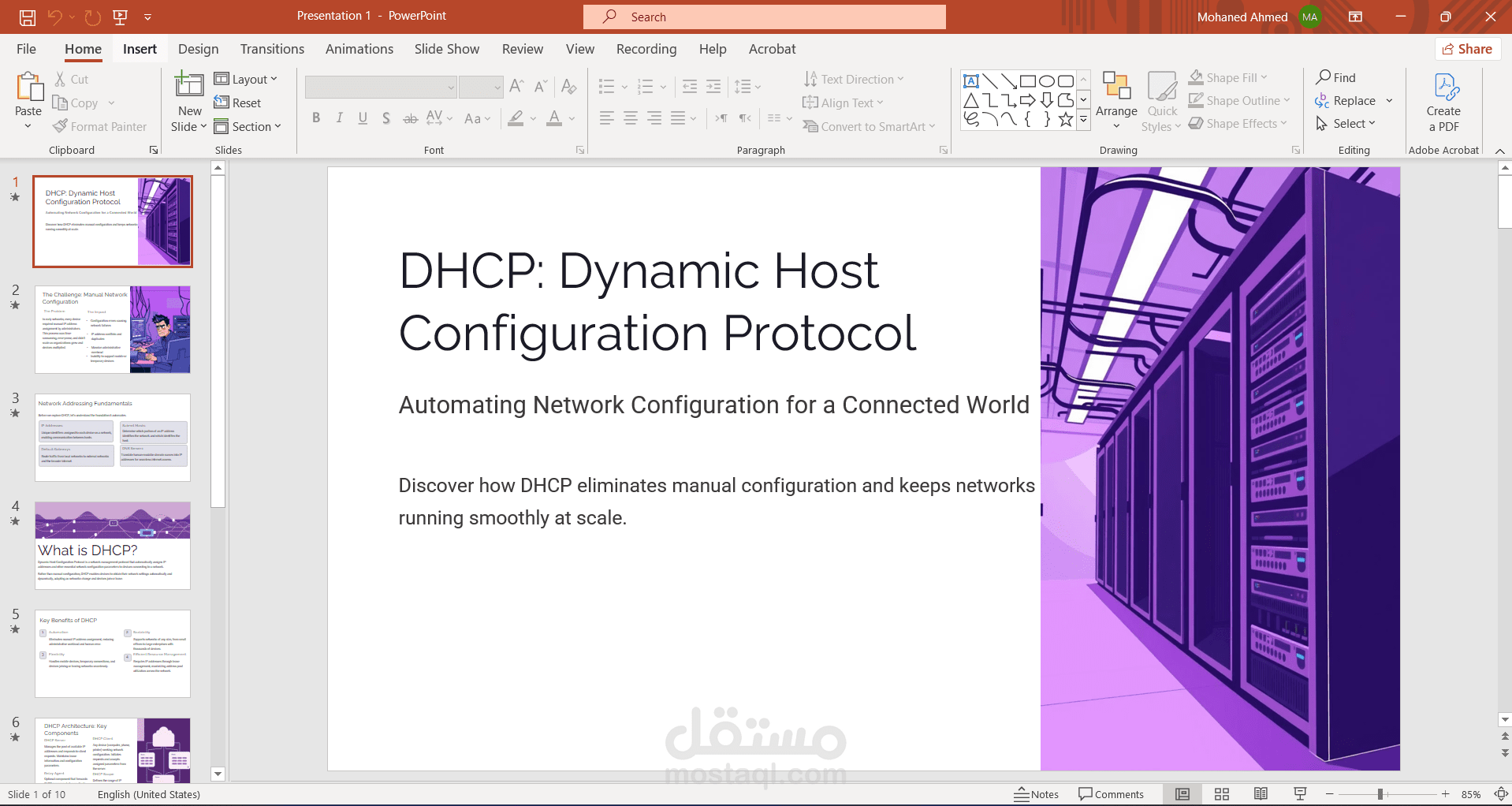
Task: Click the font color A swatch
Action: point(554,118)
